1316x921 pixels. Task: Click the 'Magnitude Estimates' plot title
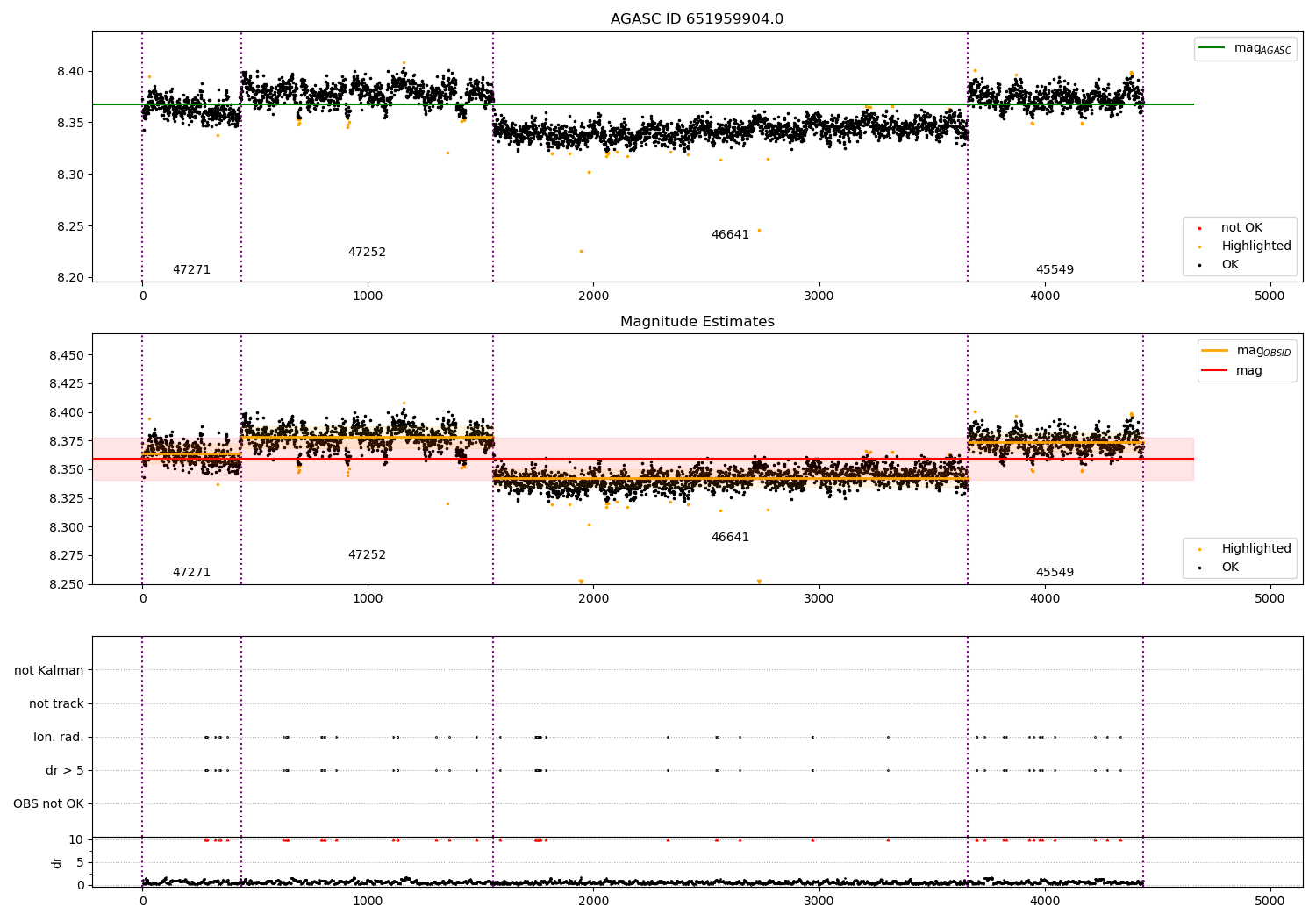(697, 322)
